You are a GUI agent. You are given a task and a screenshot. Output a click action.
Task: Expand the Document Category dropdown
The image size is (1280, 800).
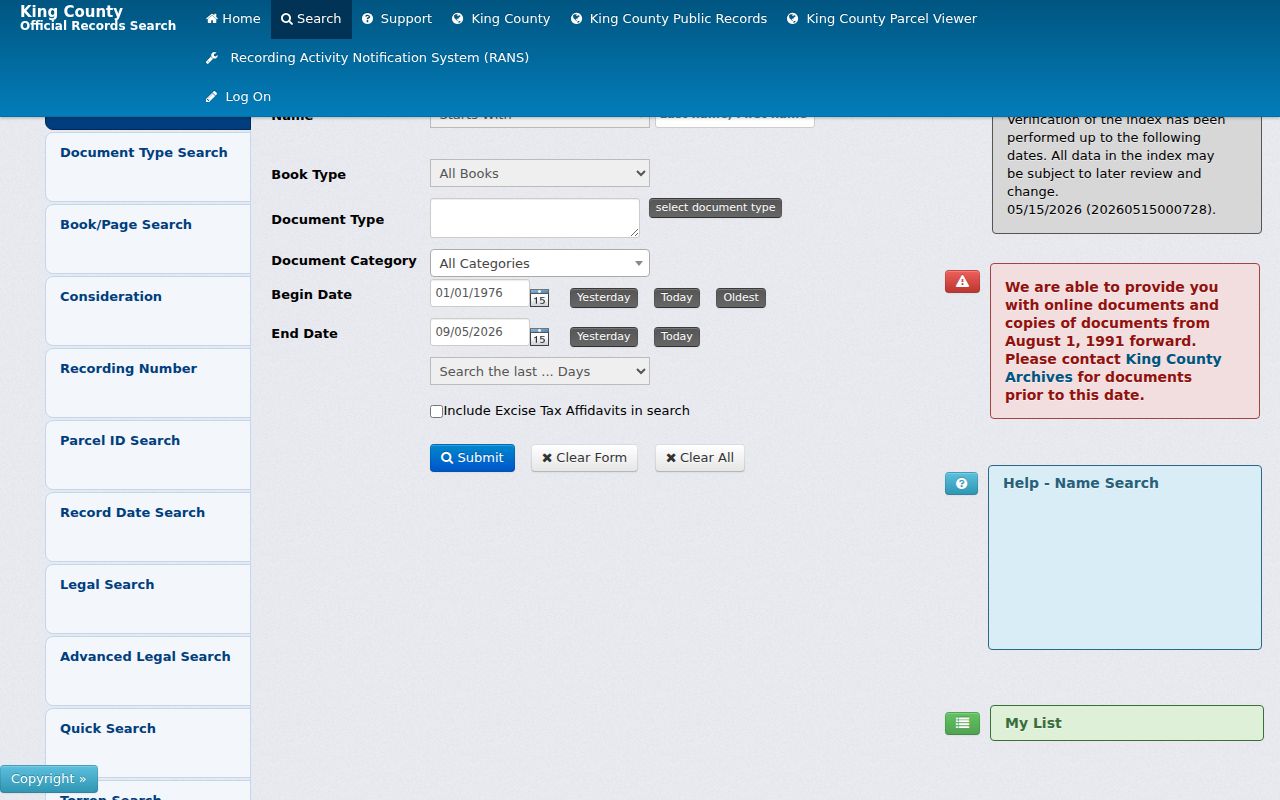pyautogui.click(x=540, y=263)
